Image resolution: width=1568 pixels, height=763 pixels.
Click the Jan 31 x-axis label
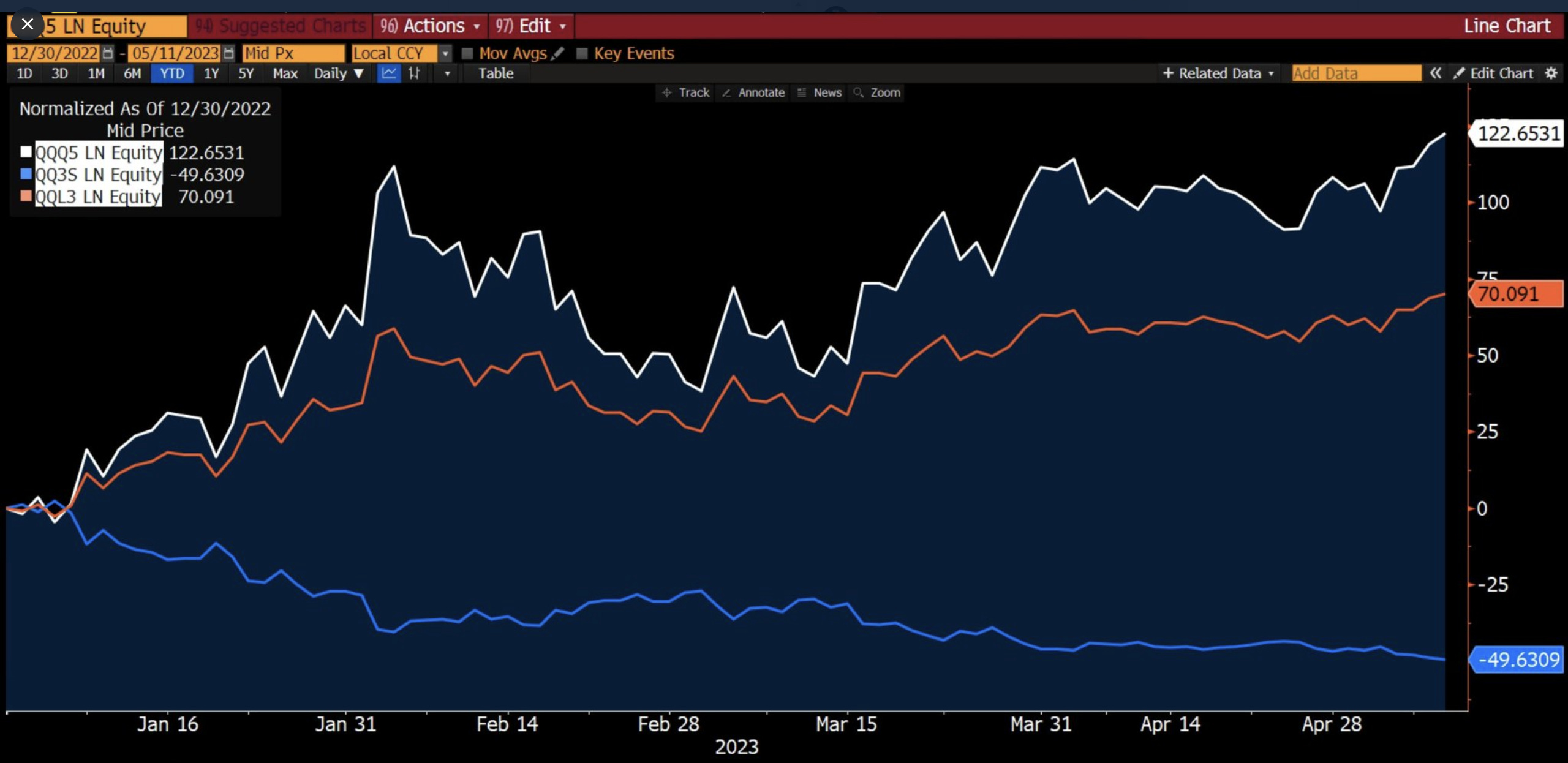(x=345, y=724)
